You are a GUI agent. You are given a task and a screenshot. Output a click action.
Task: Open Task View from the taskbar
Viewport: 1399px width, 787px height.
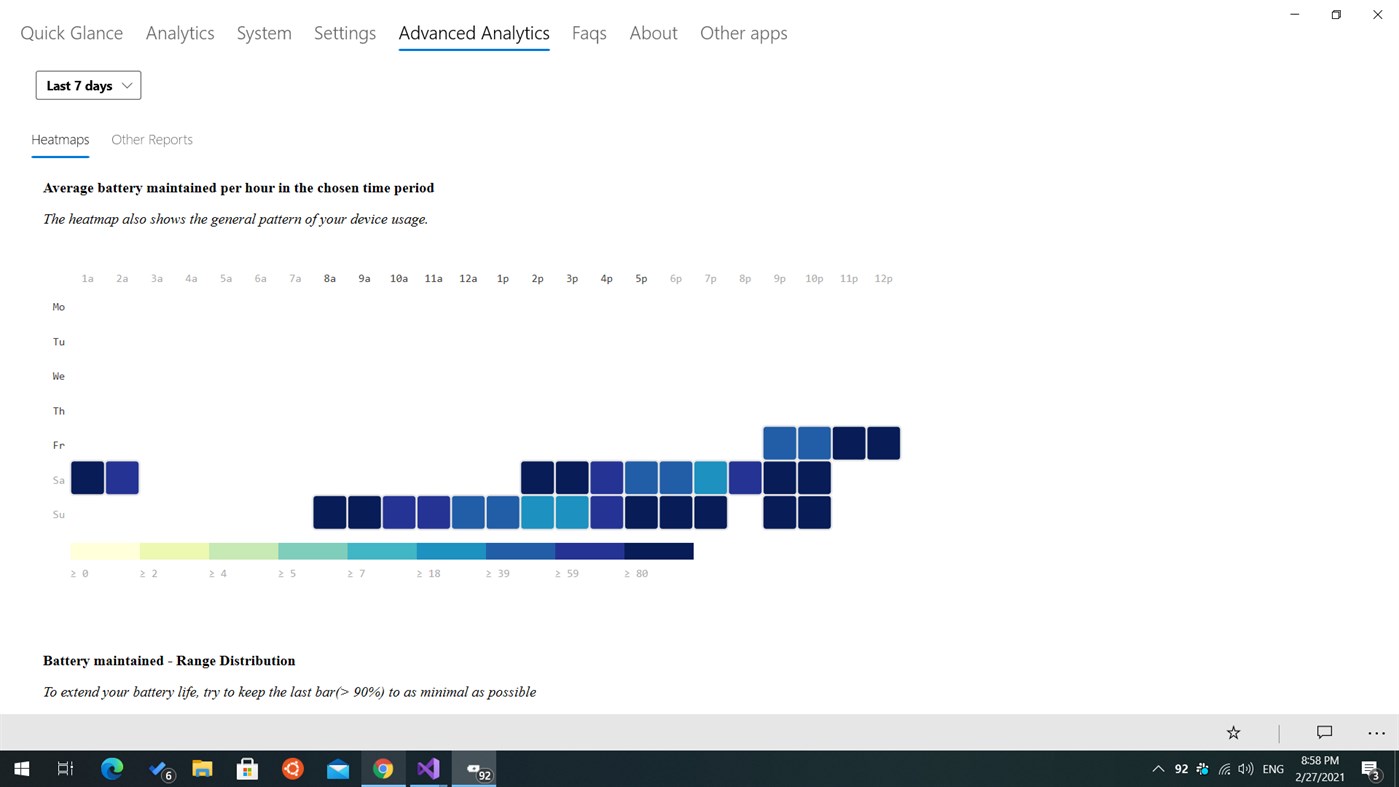pyautogui.click(x=64, y=769)
